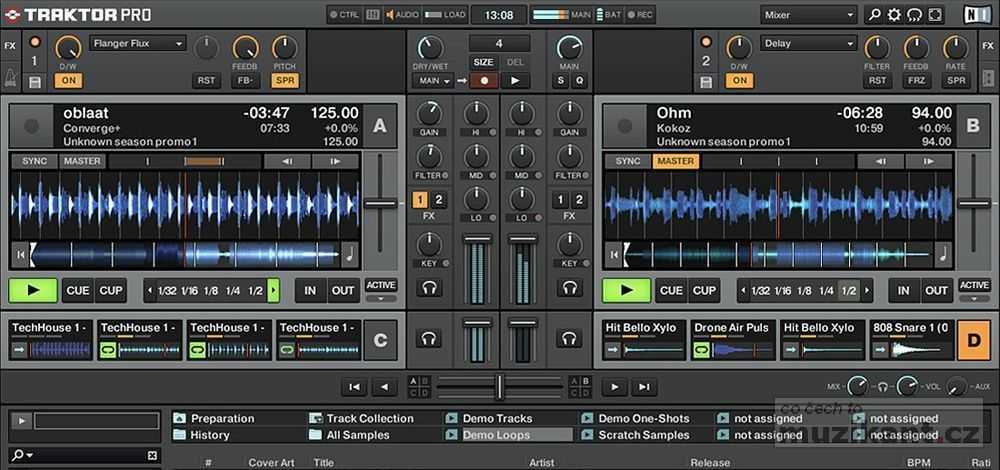
Task: Click Deck A CUE button
Action: 78,290
